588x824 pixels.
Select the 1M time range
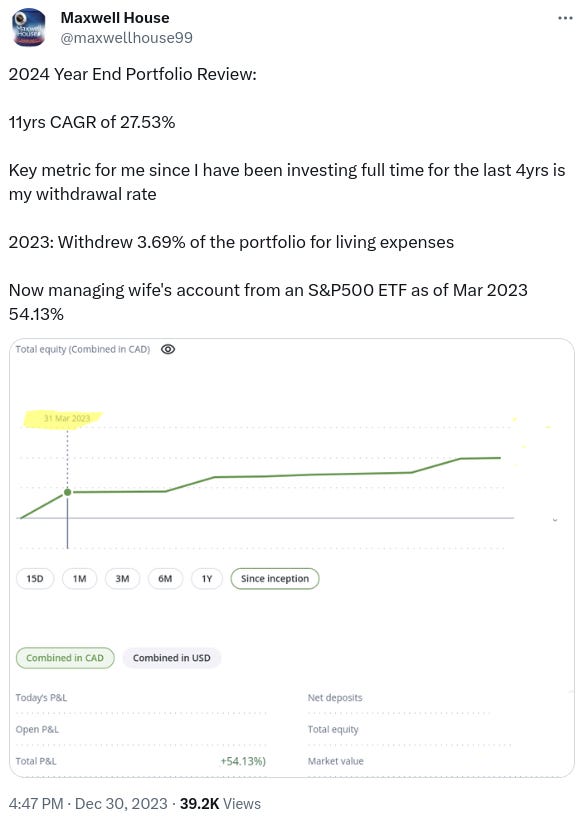[x=79, y=579]
